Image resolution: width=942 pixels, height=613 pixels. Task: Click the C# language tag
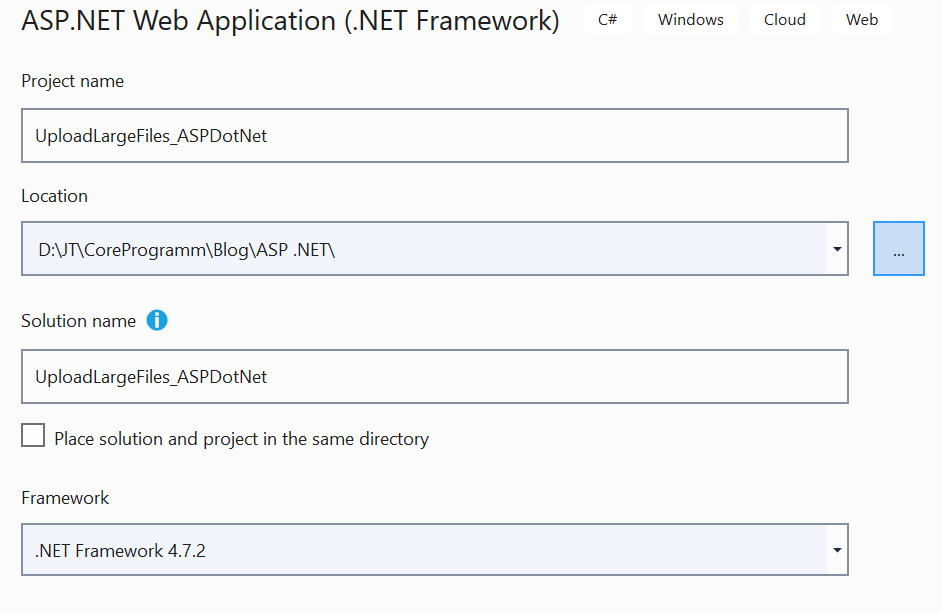point(608,20)
